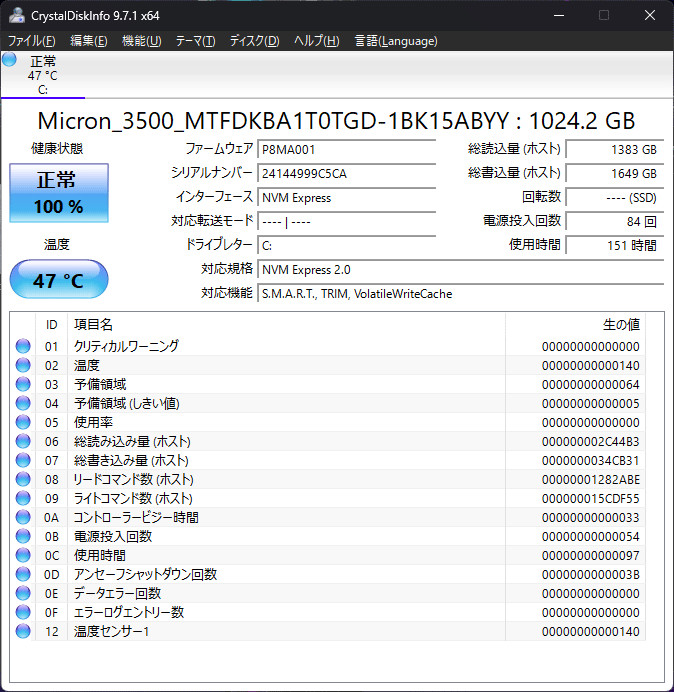
Task: Open the テーマ(T) menu
Action: (x=195, y=41)
